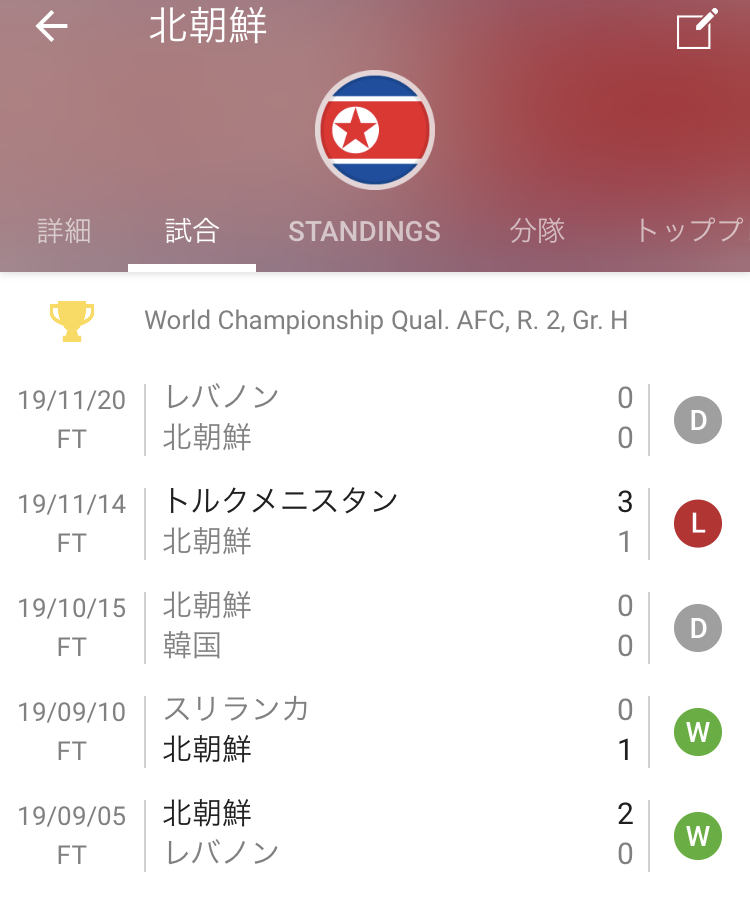Tap the D badge for 19/11/20 match

697,420
